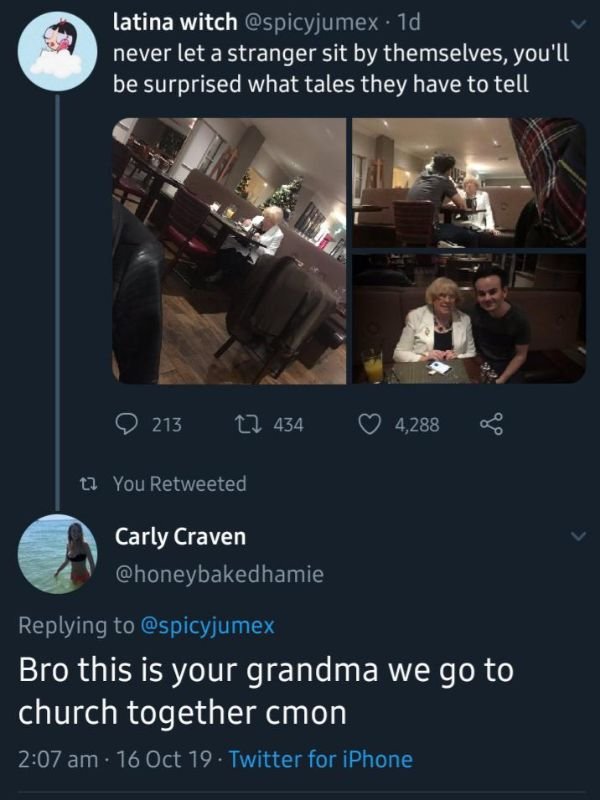This screenshot has width=600, height=800.
Task: Tap the share icon beside 4,288
Action: (x=492, y=424)
